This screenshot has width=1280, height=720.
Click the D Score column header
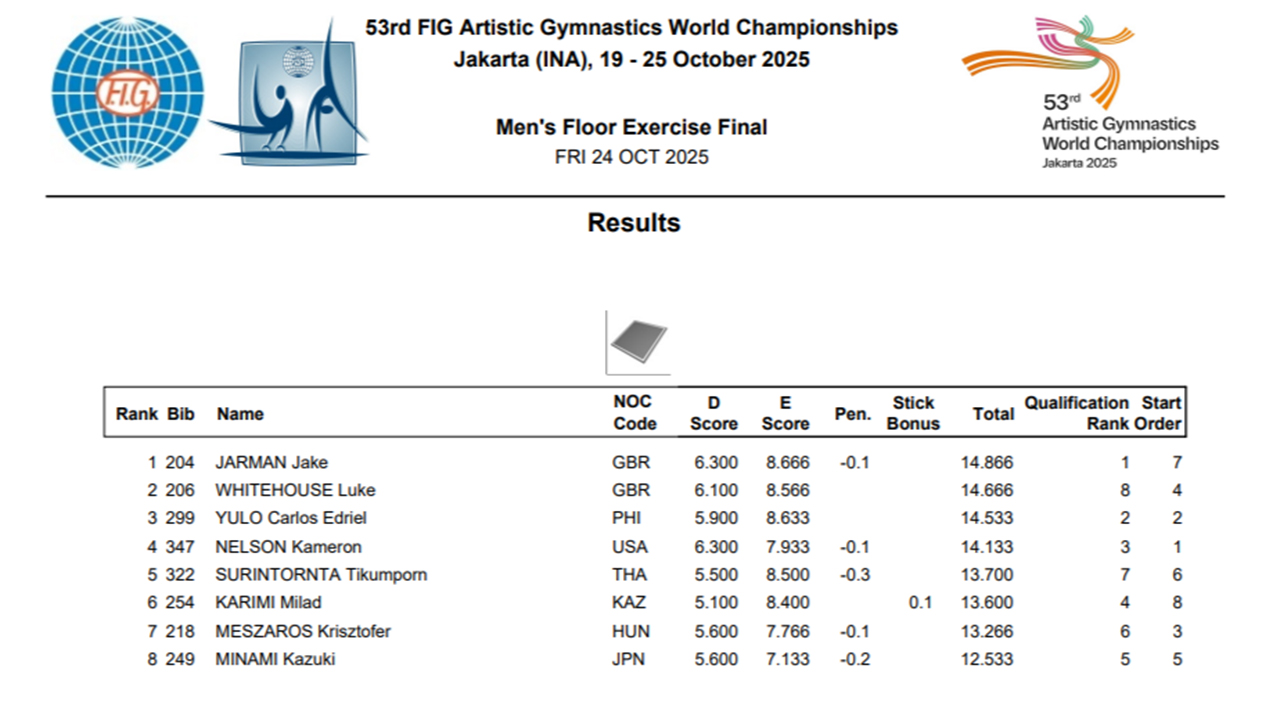point(714,413)
